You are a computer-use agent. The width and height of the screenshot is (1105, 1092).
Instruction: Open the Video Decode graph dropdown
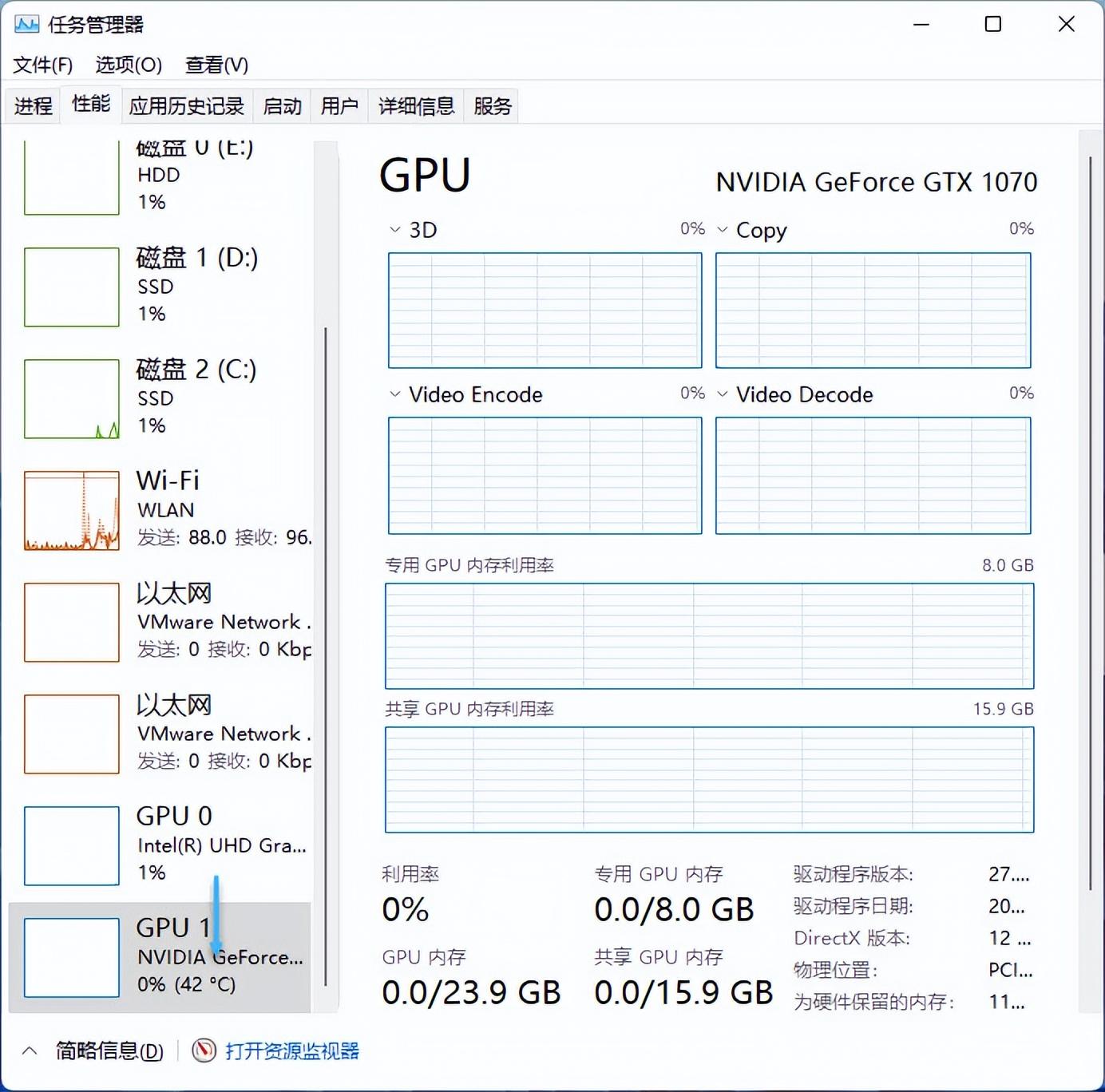[723, 394]
